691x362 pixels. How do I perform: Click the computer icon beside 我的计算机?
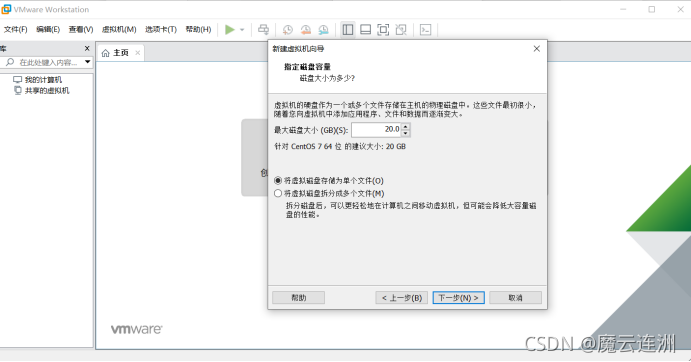pyautogui.click(x=18, y=80)
